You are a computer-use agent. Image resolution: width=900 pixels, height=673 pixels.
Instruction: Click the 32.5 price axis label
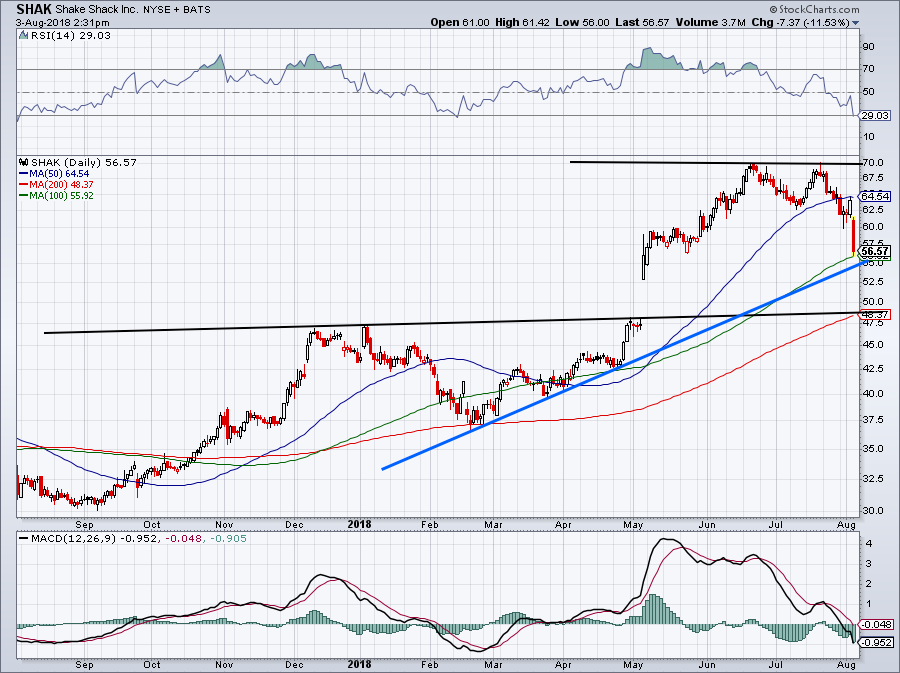[x=872, y=479]
